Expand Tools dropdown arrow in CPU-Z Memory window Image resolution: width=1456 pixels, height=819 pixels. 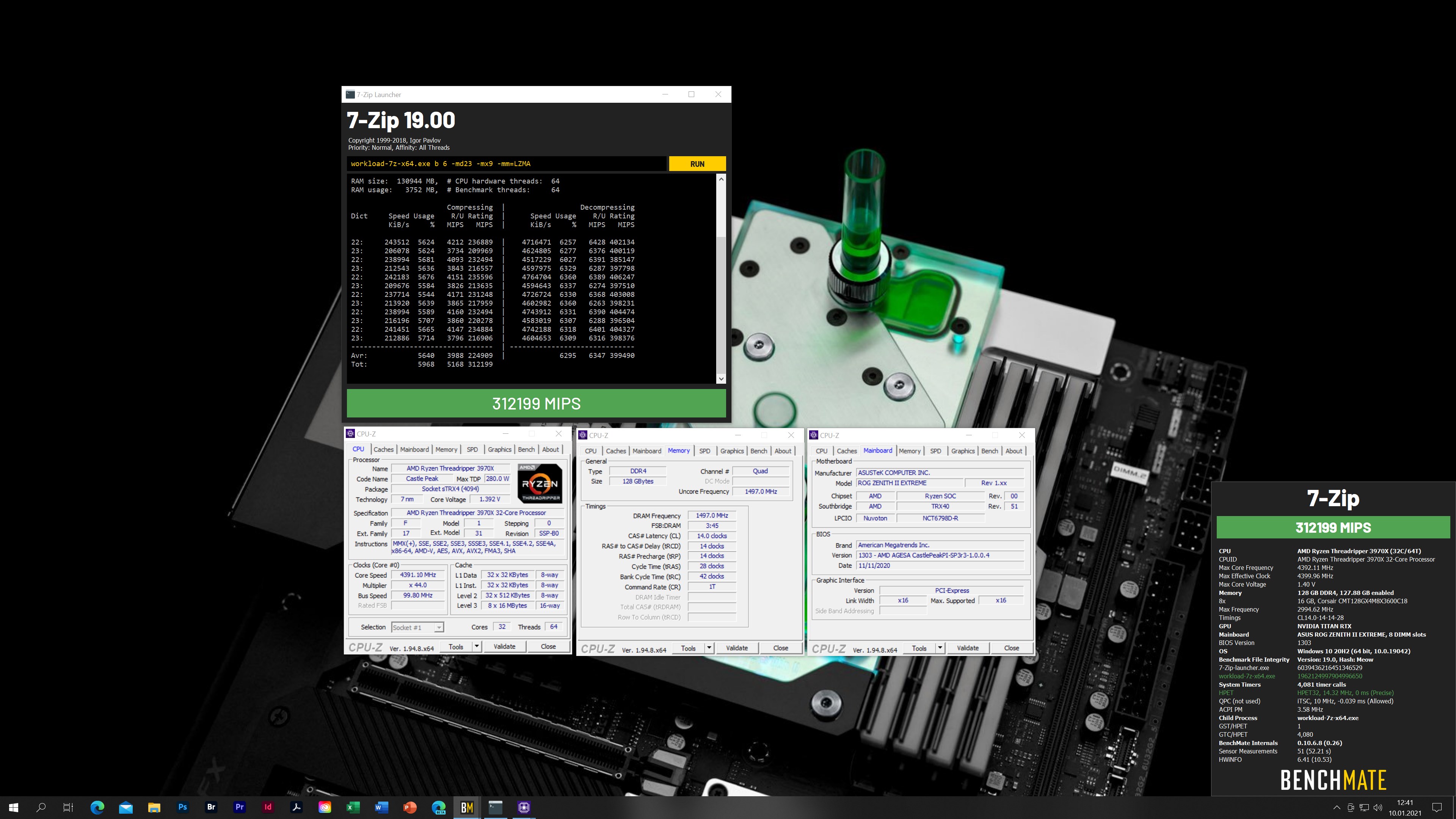709,648
